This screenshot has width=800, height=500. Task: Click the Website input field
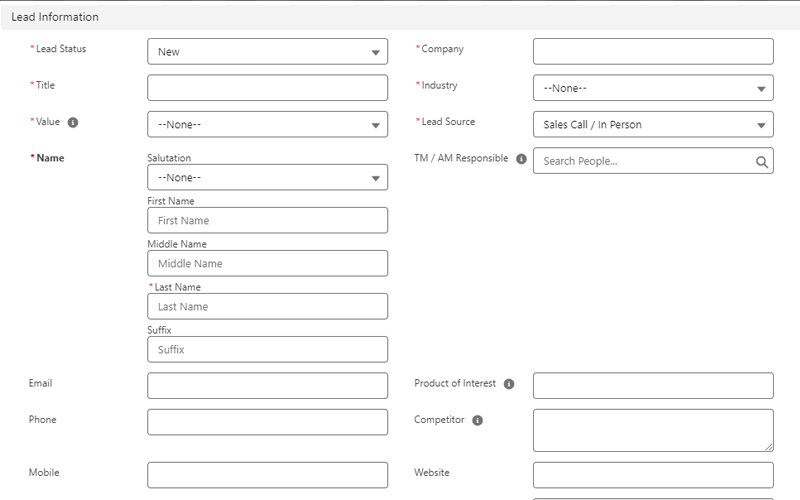(653, 475)
